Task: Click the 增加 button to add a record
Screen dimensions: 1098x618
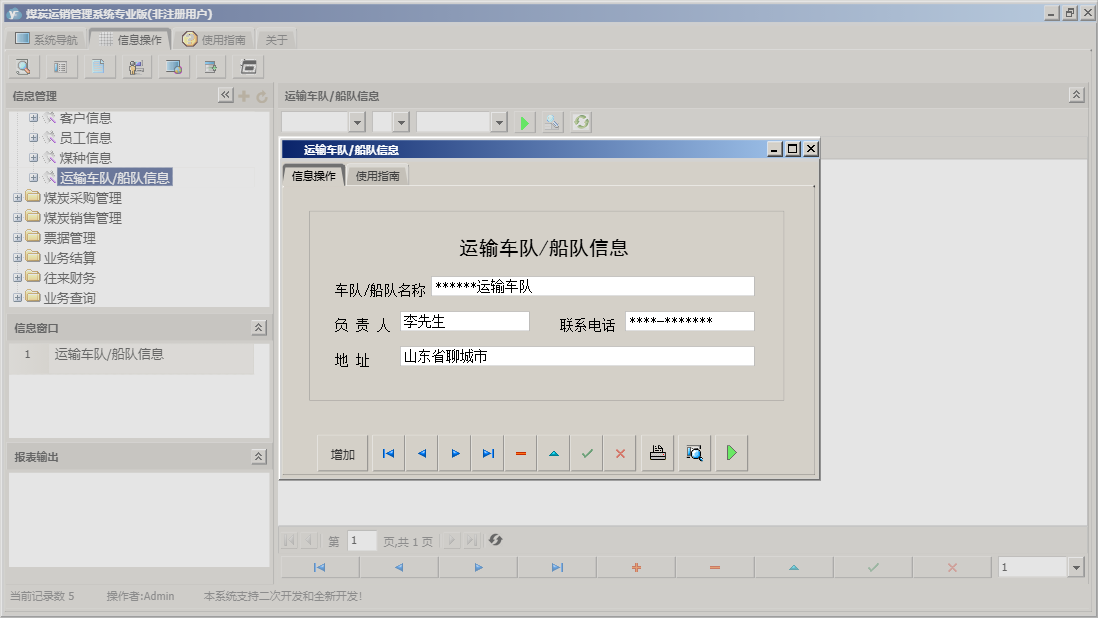Action: 342,453
